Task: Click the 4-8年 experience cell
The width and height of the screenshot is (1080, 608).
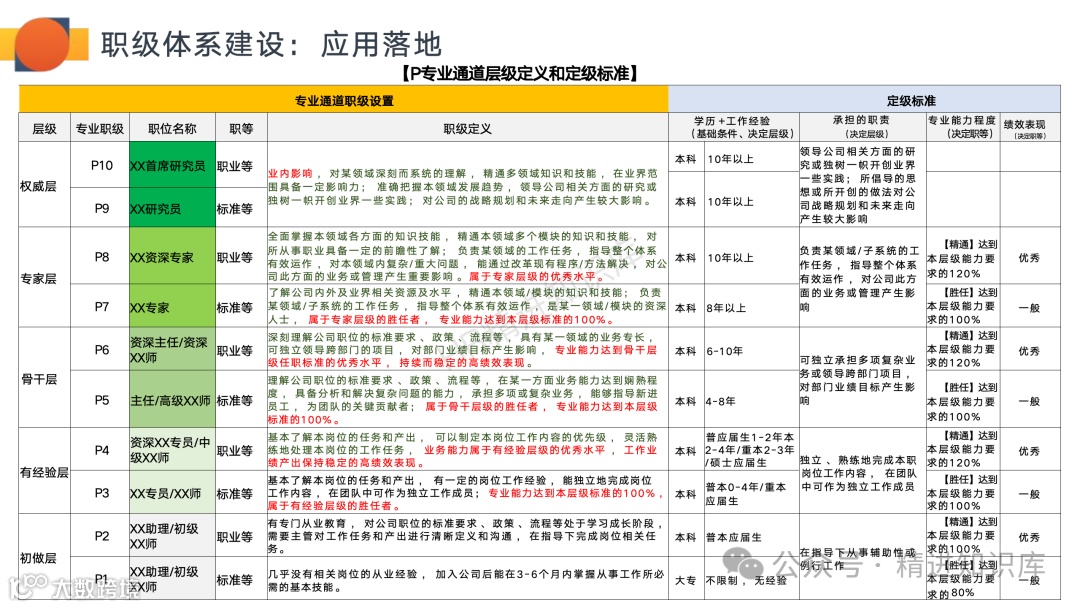Action: pyautogui.click(x=751, y=401)
